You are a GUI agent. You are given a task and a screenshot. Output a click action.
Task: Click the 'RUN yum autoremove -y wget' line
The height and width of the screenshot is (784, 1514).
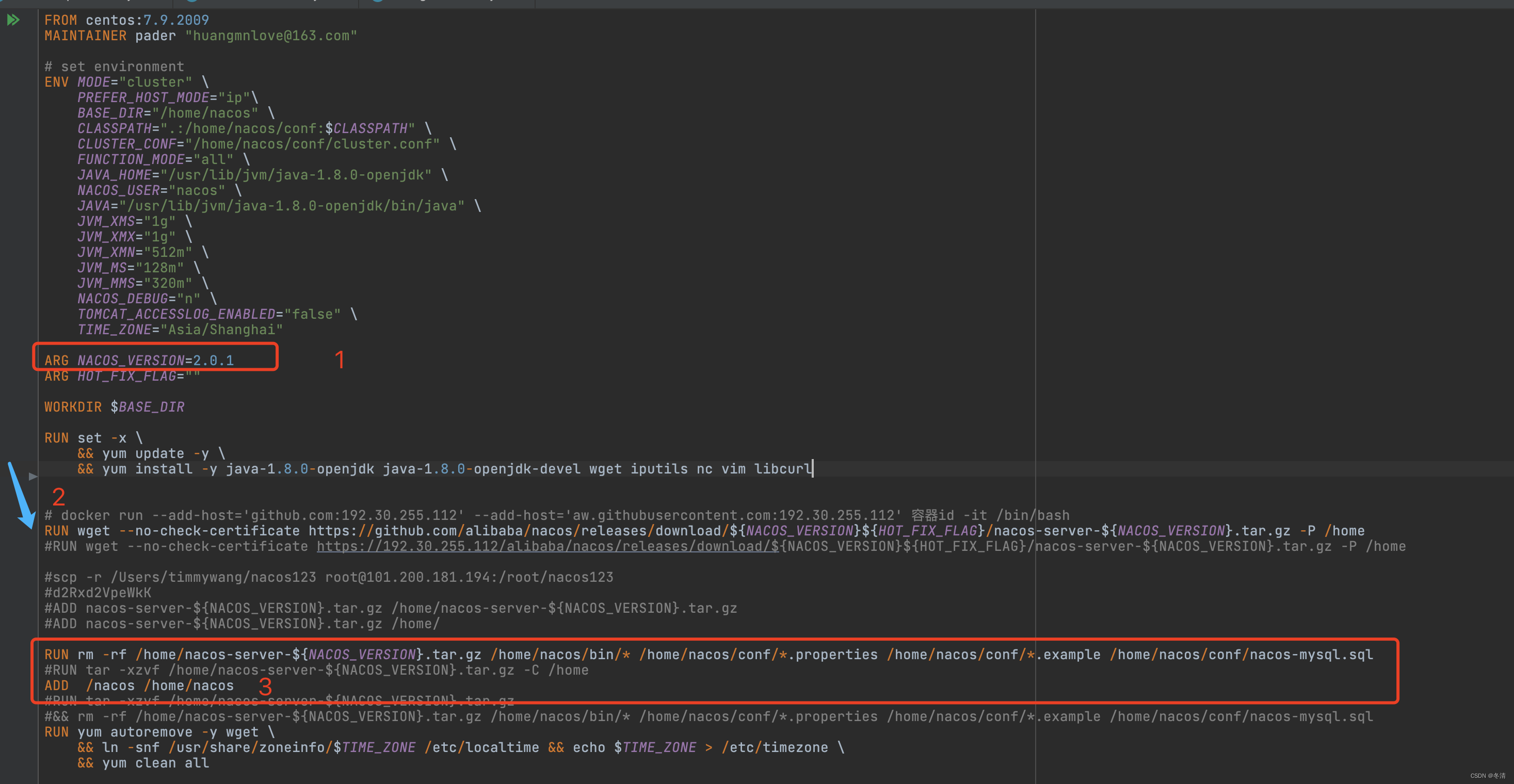click(x=159, y=732)
